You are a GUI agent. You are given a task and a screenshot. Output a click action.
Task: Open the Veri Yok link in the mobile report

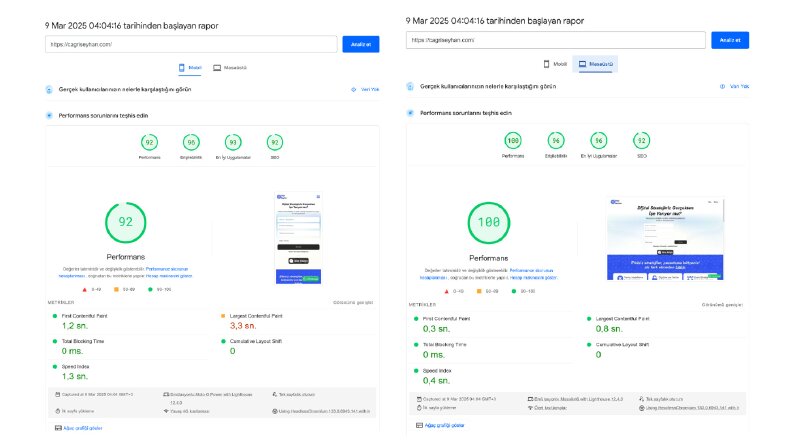pyautogui.click(x=365, y=90)
